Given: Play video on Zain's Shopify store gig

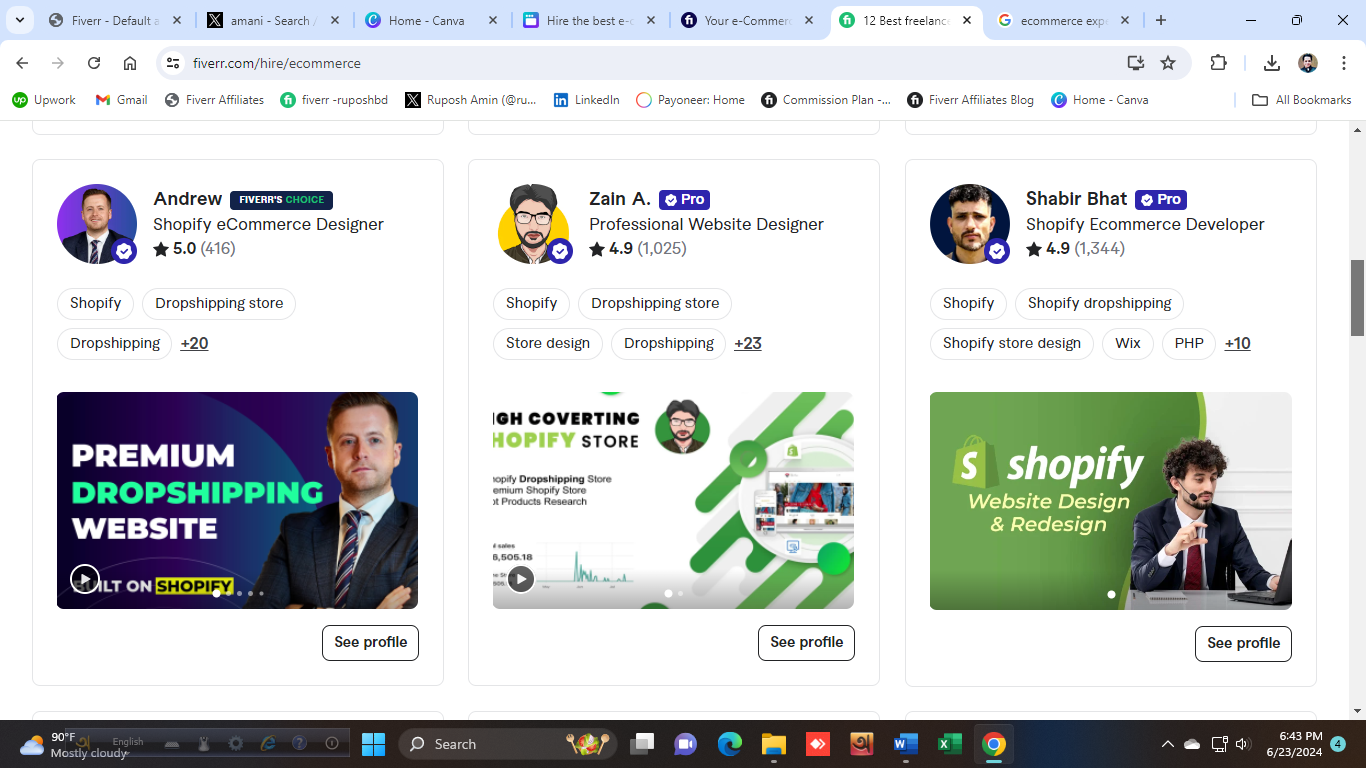Looking at the screenshot, I should [521, 578].
